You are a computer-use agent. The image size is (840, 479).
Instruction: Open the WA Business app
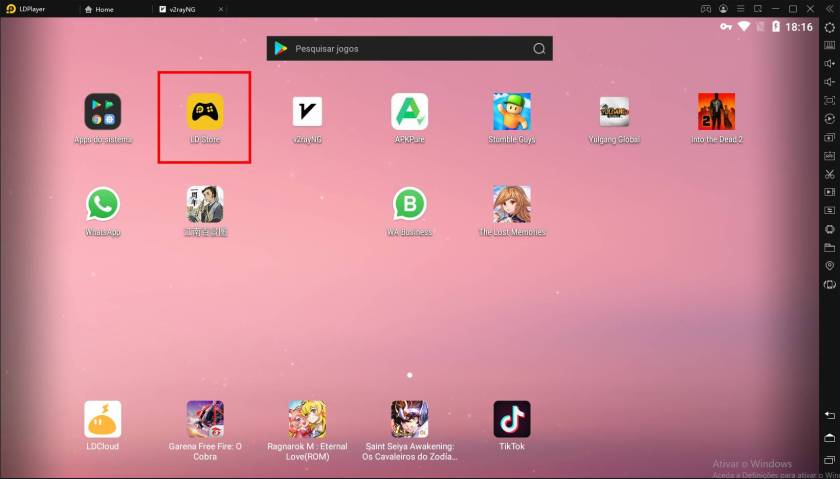(x=409, y=204)
